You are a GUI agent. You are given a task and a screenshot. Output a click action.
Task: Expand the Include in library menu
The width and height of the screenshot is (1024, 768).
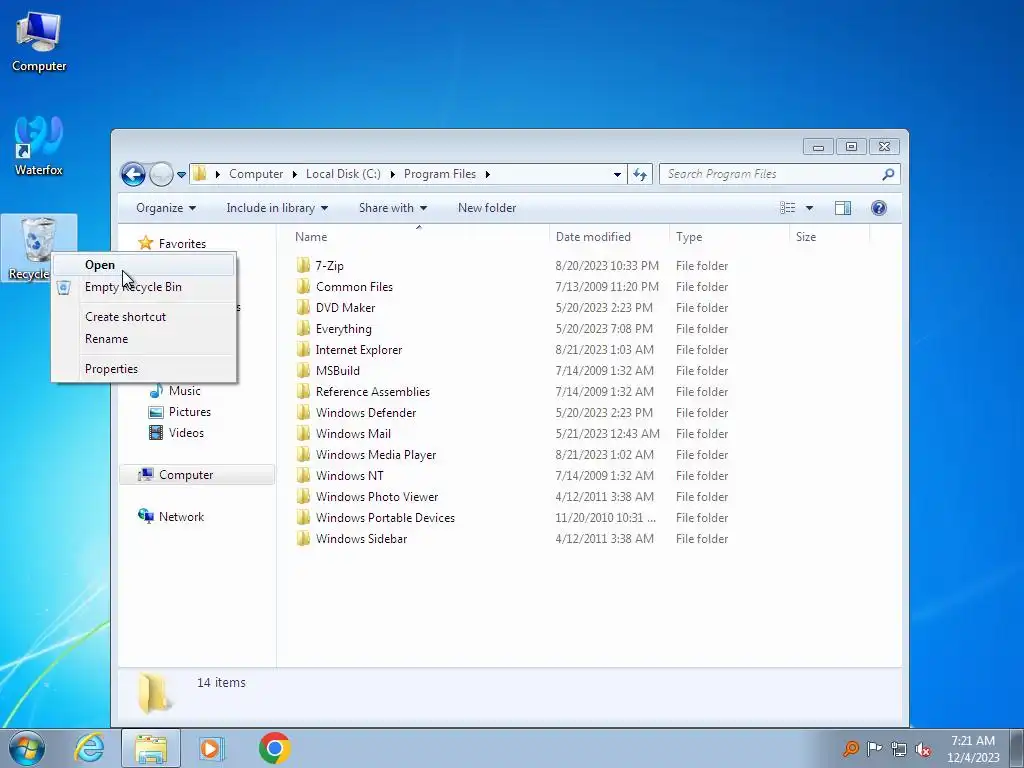(x=277, y=208)
